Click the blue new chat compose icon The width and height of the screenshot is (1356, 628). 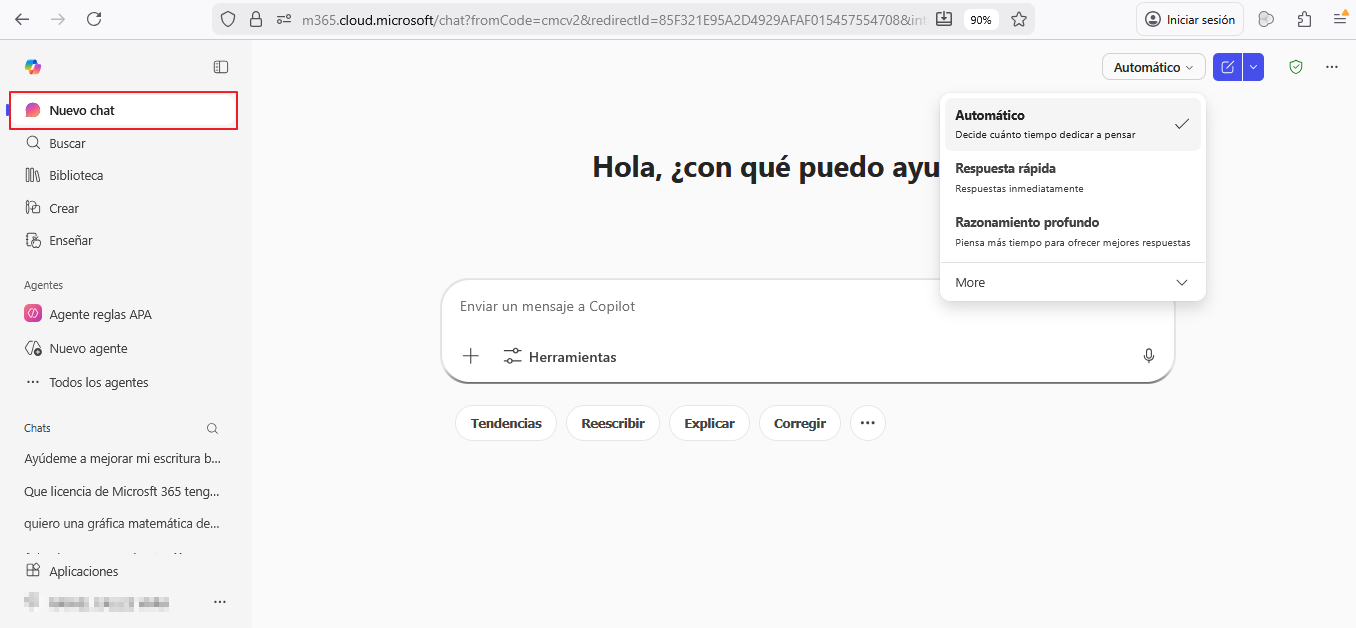tap(1227, 67)
